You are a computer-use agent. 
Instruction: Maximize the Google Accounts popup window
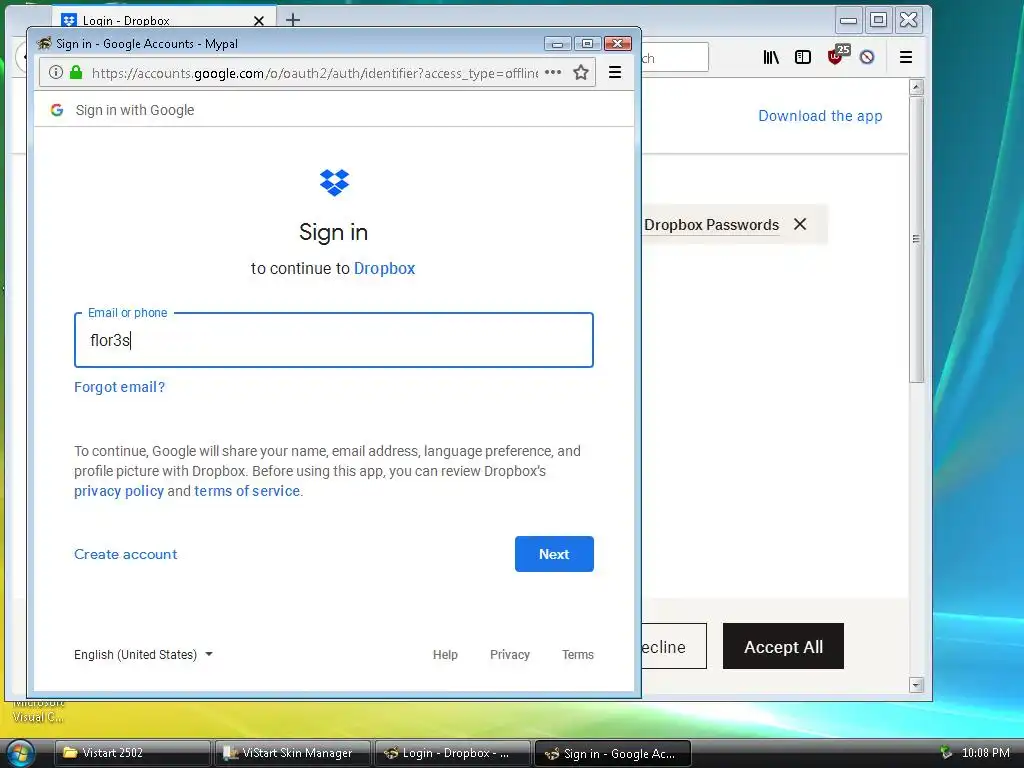point(587,44)
